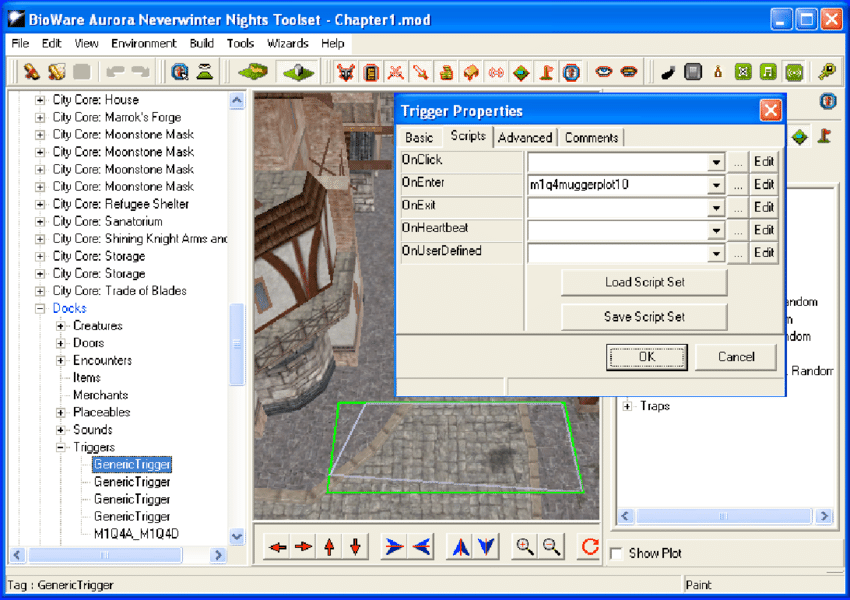Pan camera up with red up arrow
850x600 pixels.
329,547
